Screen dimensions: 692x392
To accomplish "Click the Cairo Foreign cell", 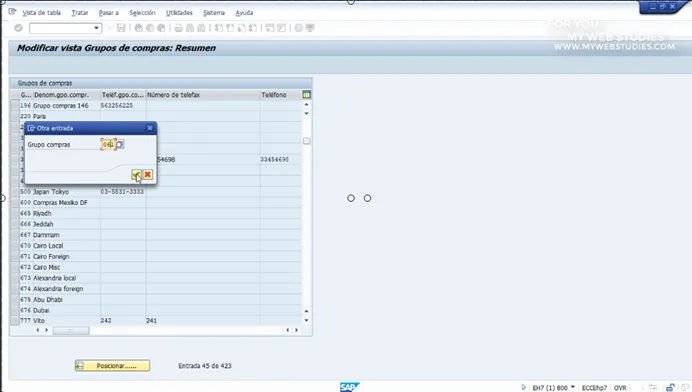I will 66,256.
